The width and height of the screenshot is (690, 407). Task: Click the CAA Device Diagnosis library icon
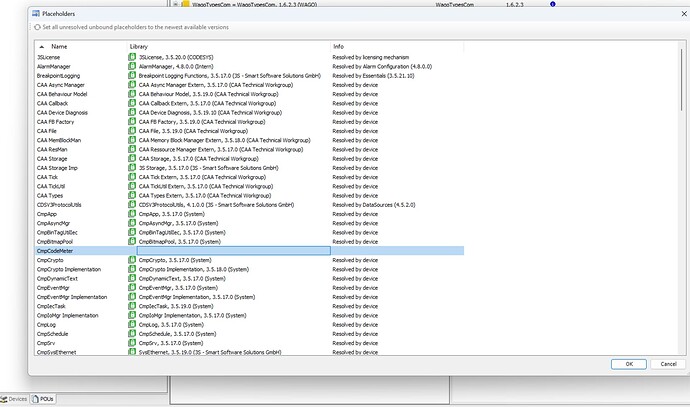tap(132, 113)
